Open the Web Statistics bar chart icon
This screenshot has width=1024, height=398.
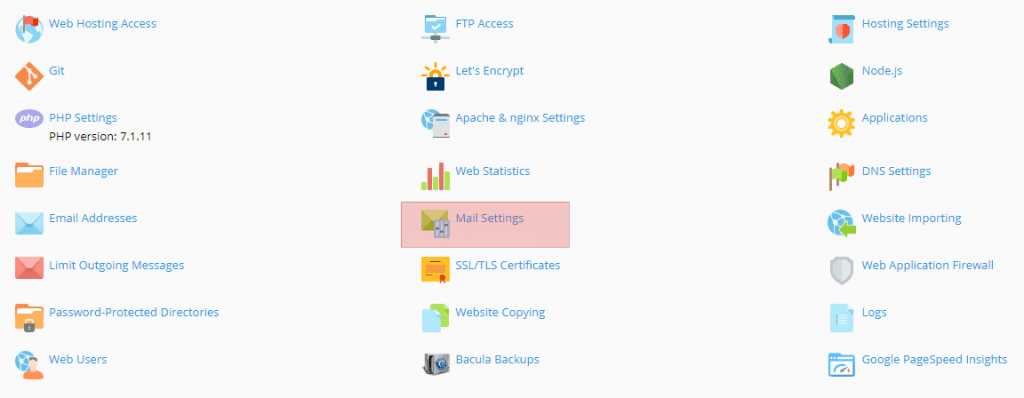pos(435,176)
